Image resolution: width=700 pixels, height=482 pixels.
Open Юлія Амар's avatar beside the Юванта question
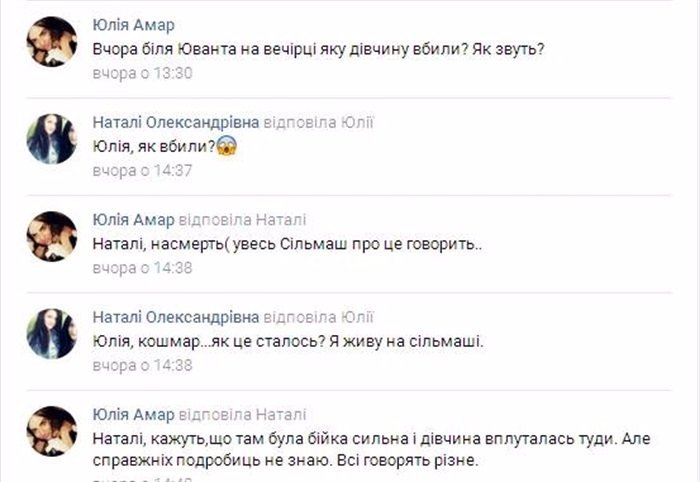point(52,42)
